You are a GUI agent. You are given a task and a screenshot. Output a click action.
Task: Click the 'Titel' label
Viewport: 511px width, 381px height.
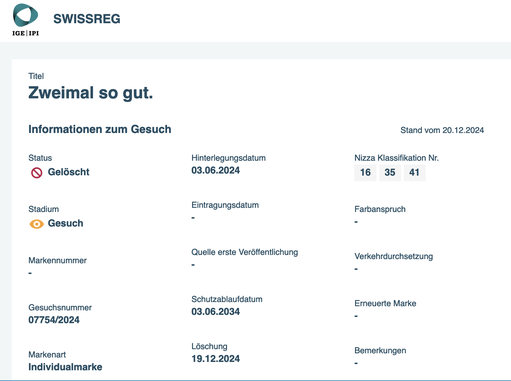coord(36,76)
